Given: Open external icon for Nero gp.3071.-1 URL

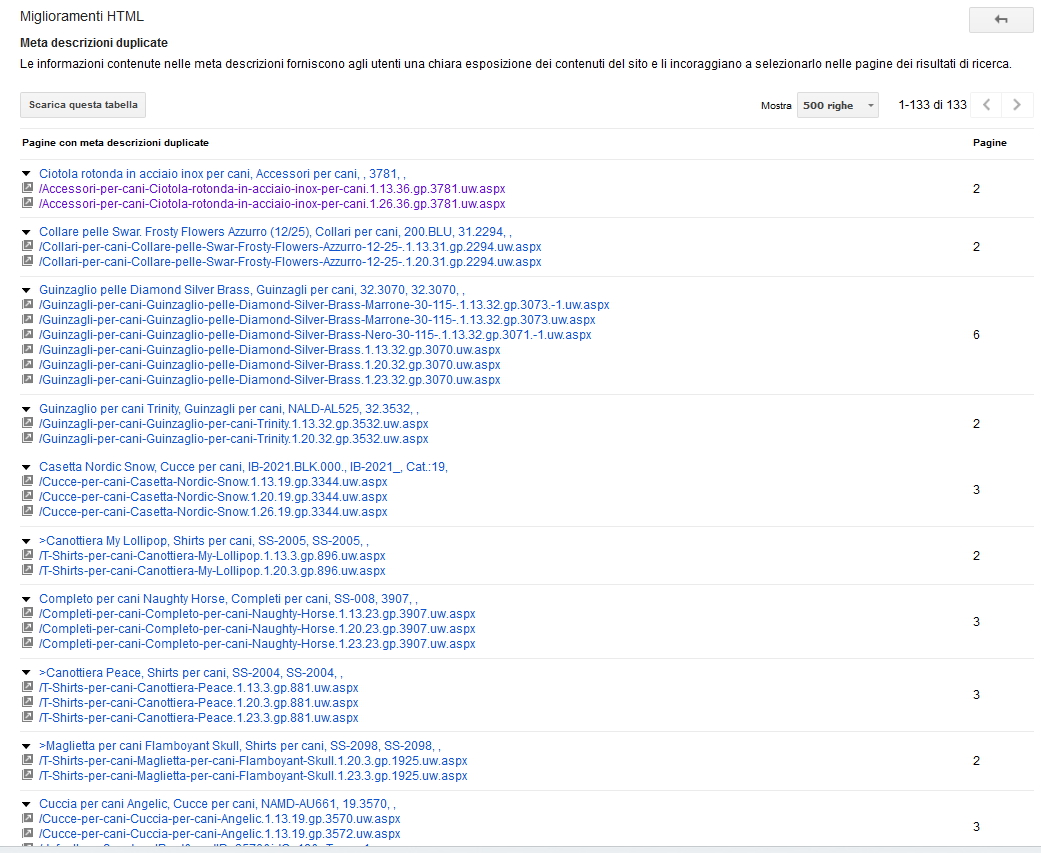Looking at the screenshot, I should click(27, 334).
